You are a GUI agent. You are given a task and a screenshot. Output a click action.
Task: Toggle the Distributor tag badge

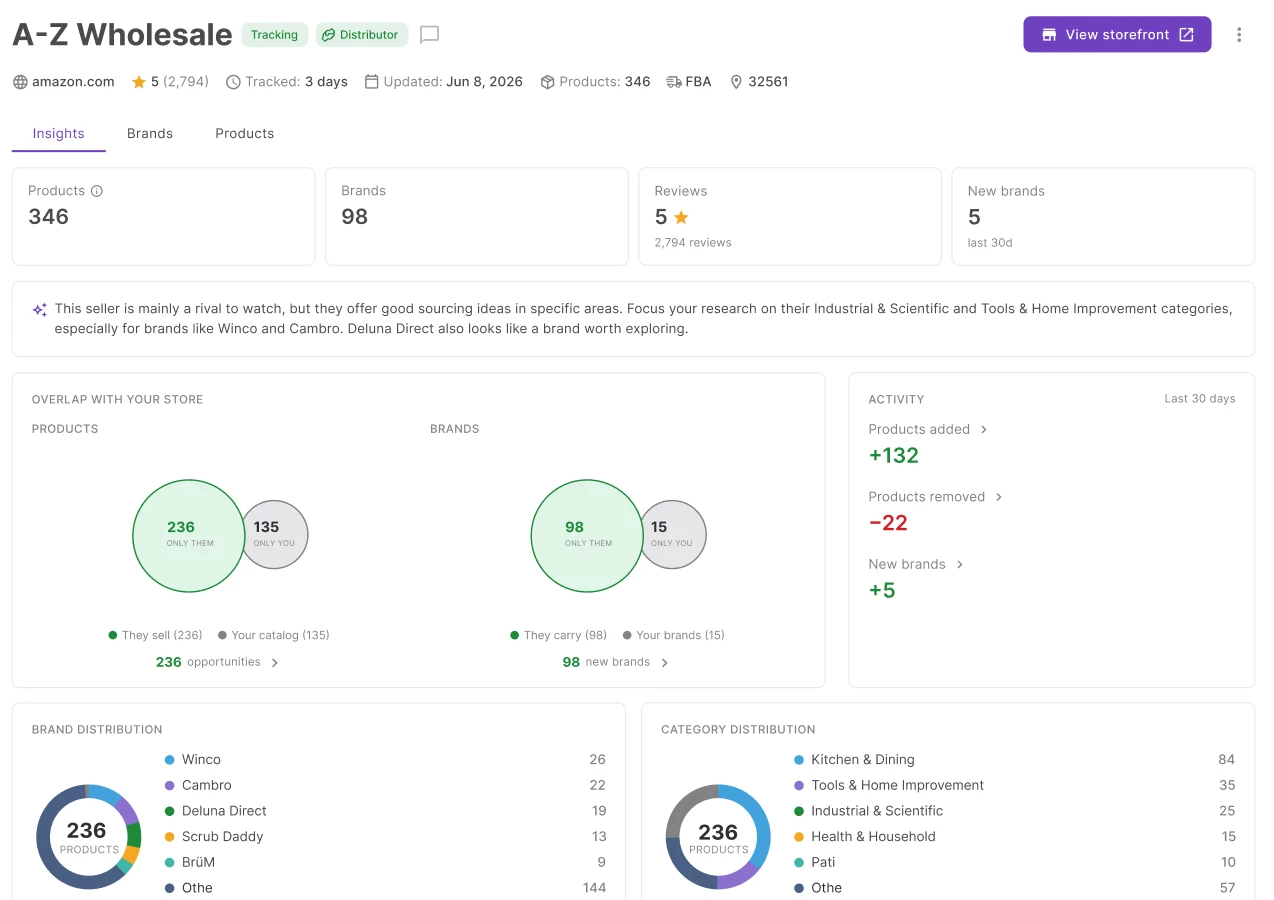[362, 35]
